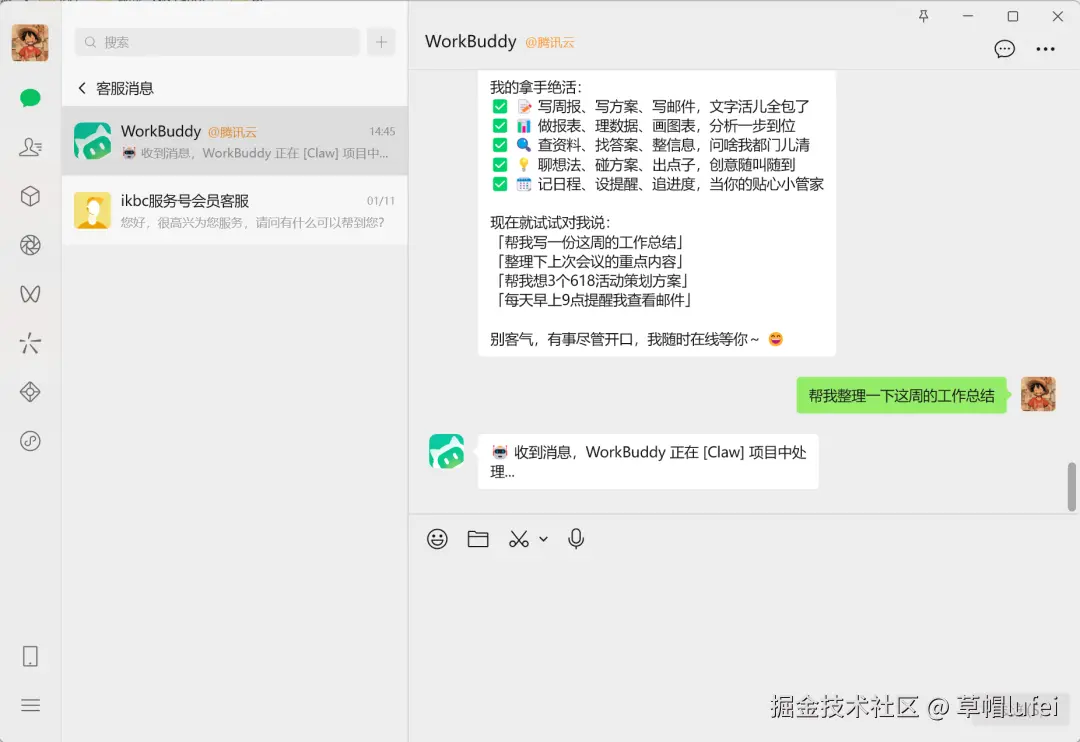Screen dimensions: 1080x742
Task: Open the three-dot more options menu
Action: click(x=1045, y=49)
